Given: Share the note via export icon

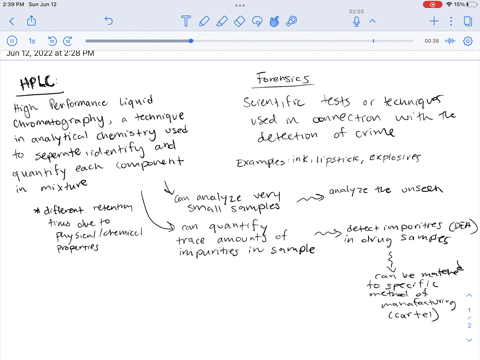Looking at the screenshot, I should pyautogui.click(x=32, y=21).
